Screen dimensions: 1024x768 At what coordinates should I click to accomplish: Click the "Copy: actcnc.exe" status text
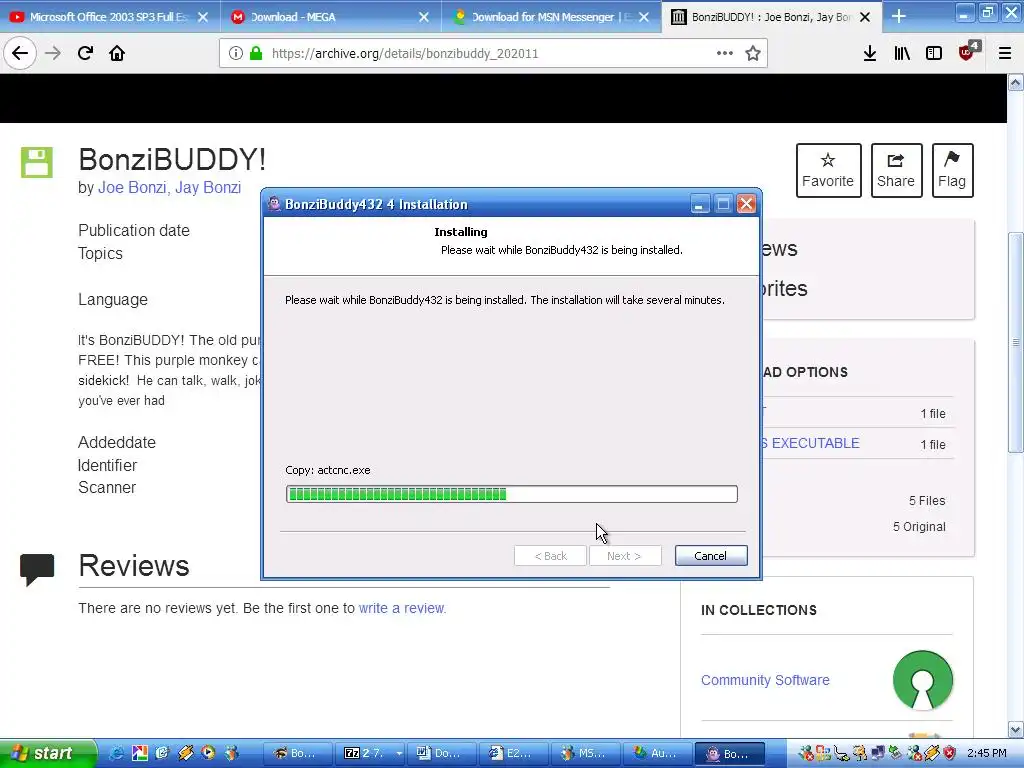click(x=328, y=470)
